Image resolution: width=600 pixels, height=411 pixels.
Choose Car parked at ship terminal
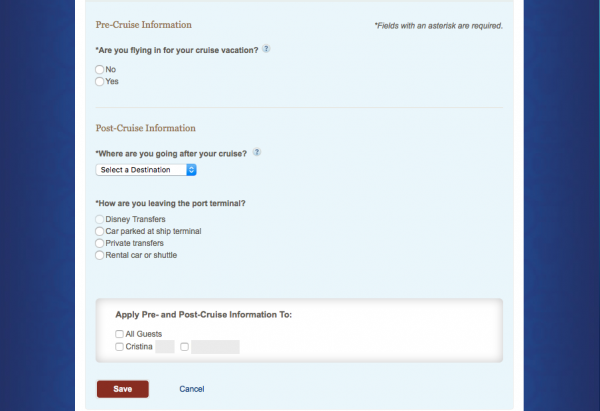click(99, 231)
